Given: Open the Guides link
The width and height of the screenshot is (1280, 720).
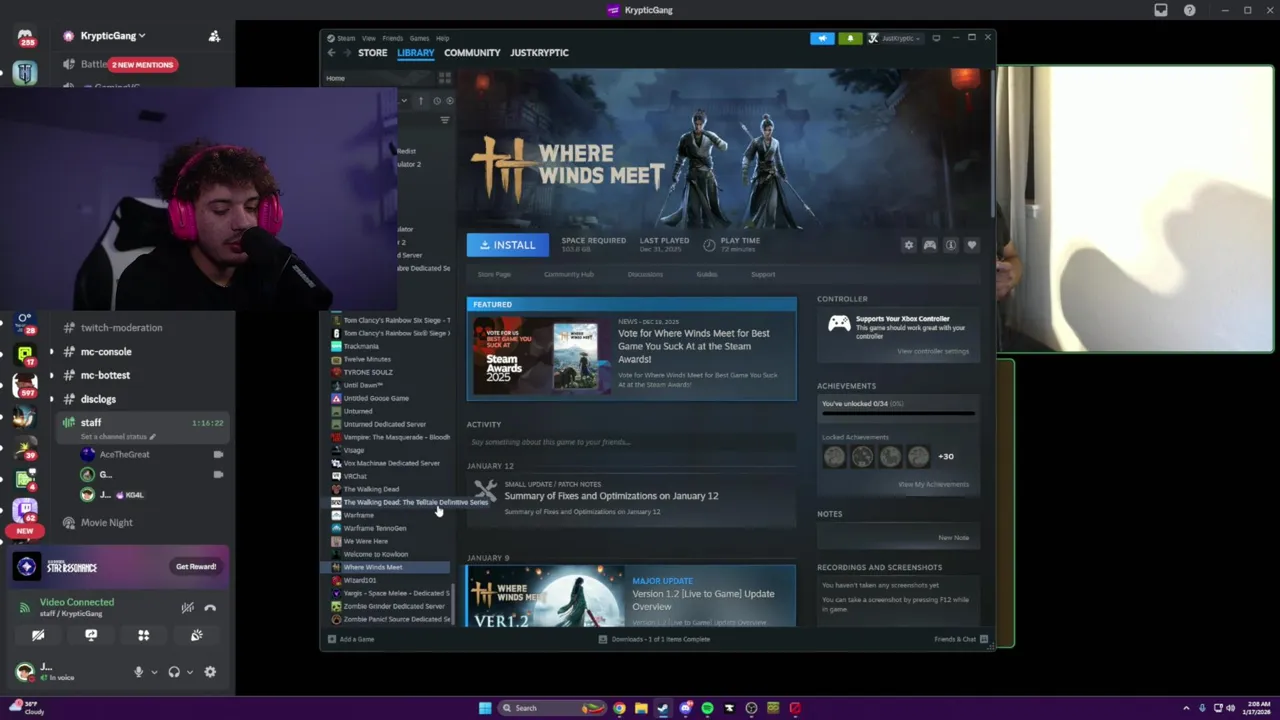Looking at the screenshot, I should [707, 274].
